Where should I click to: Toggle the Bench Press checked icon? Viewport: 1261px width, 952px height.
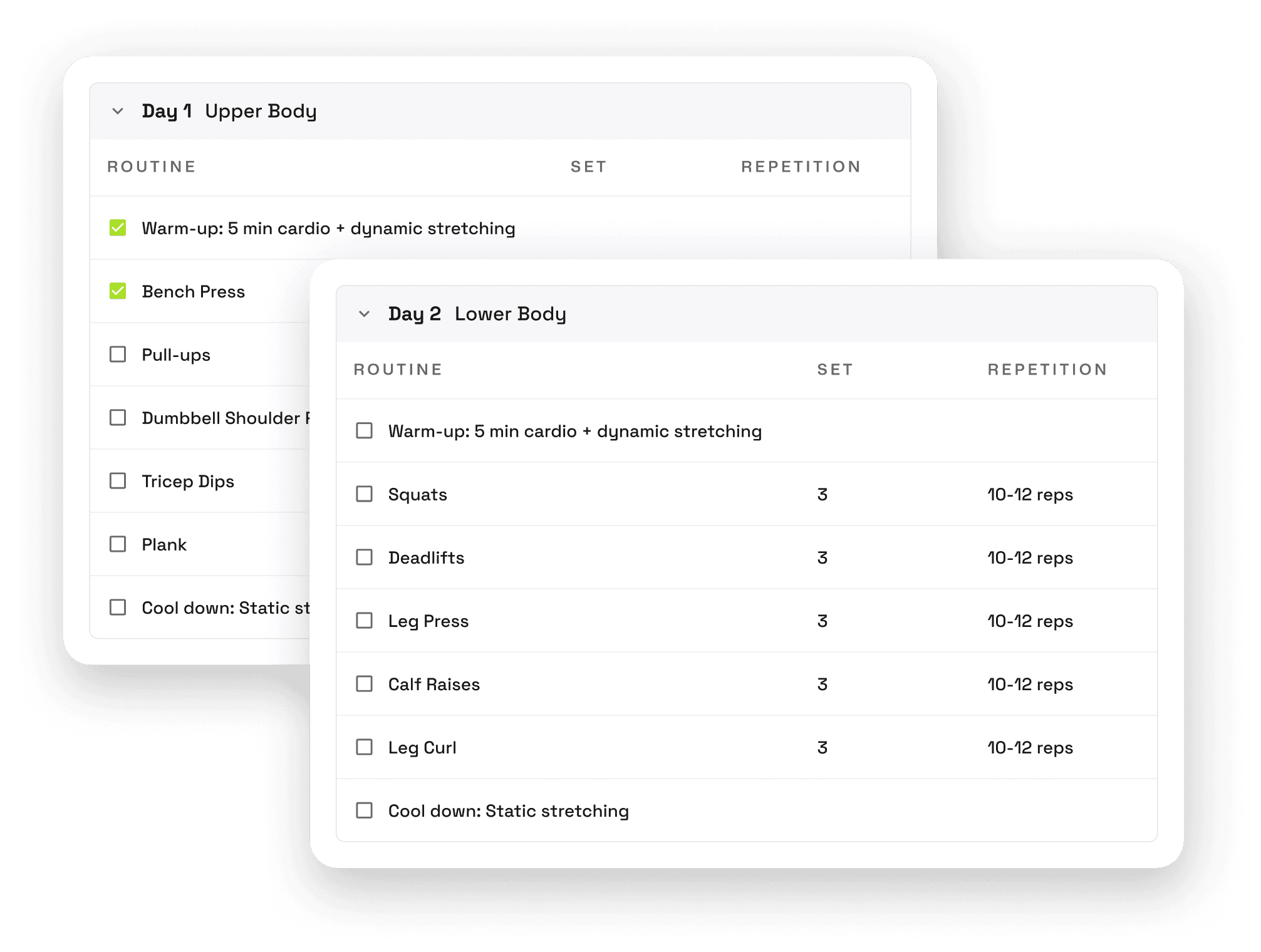[117, 290]
